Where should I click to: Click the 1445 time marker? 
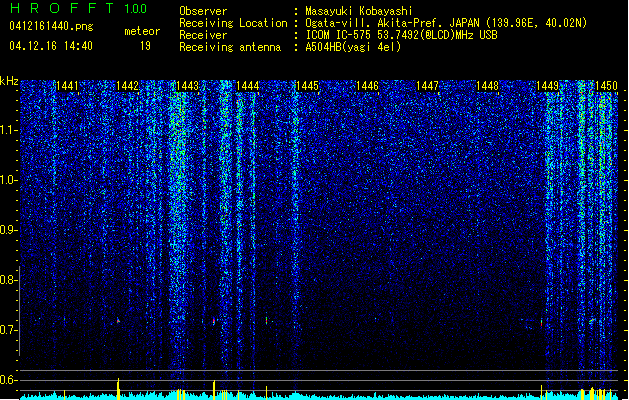tap(308, 86)
